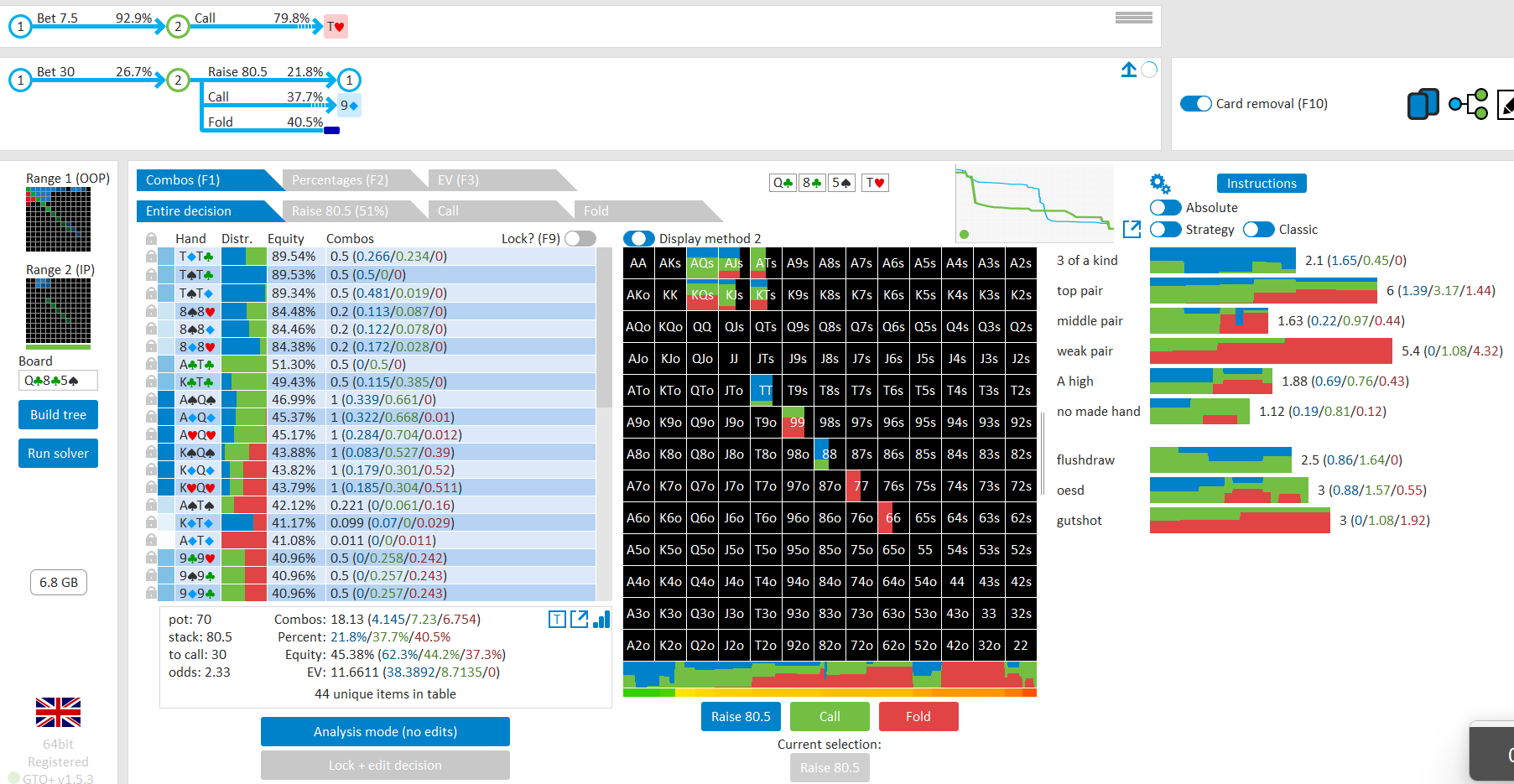This screenshot has width=1514, height=784.
Task: Open the stacked cards icon
Action: click(1423, 104)
